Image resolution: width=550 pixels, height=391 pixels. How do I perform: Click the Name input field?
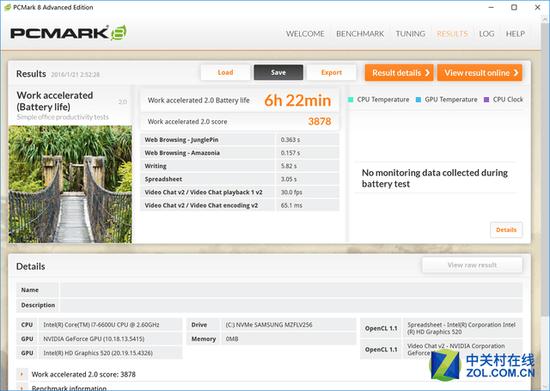[x=291, y=290]
